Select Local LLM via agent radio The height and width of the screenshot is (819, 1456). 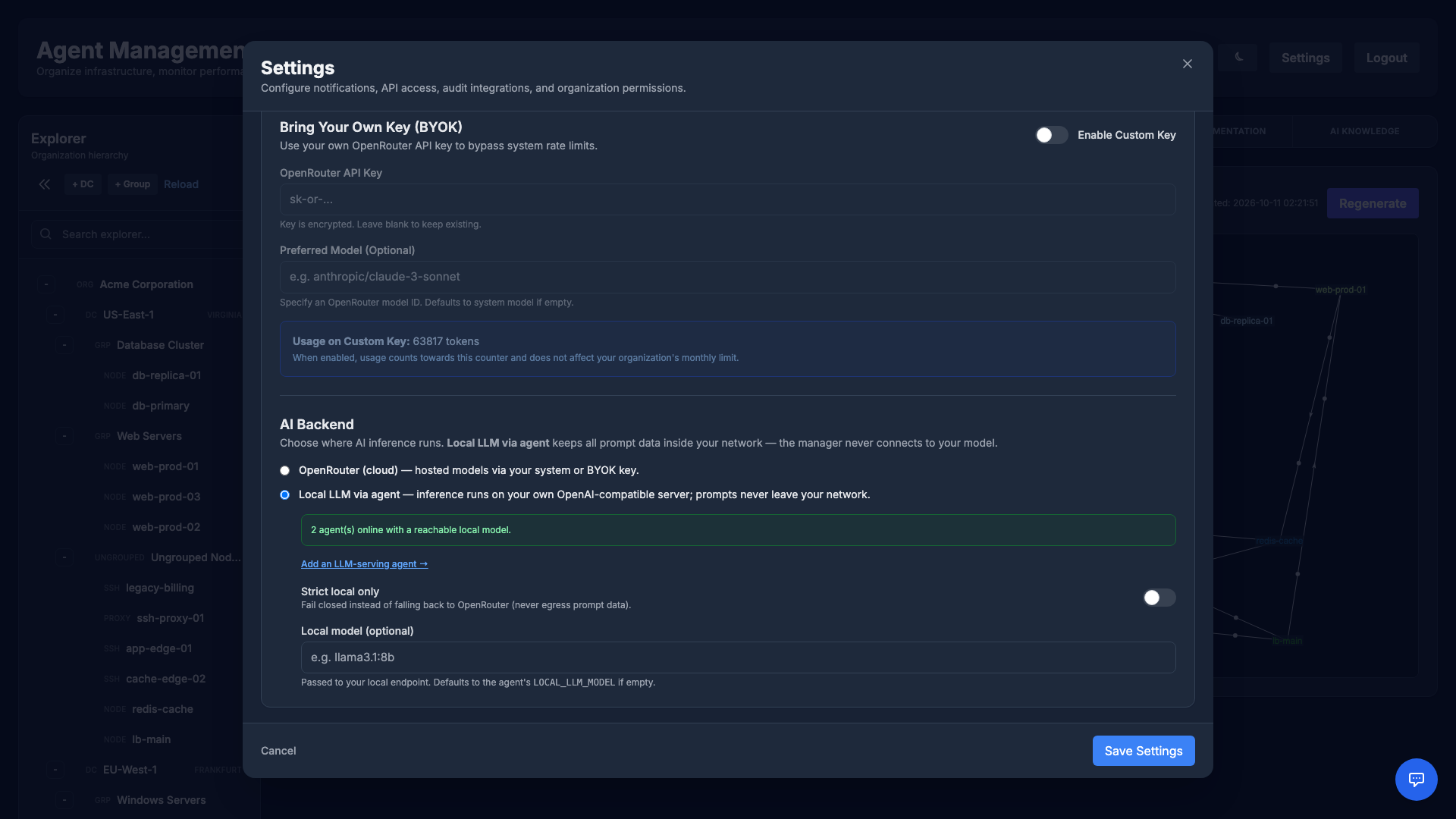(285, 495)
